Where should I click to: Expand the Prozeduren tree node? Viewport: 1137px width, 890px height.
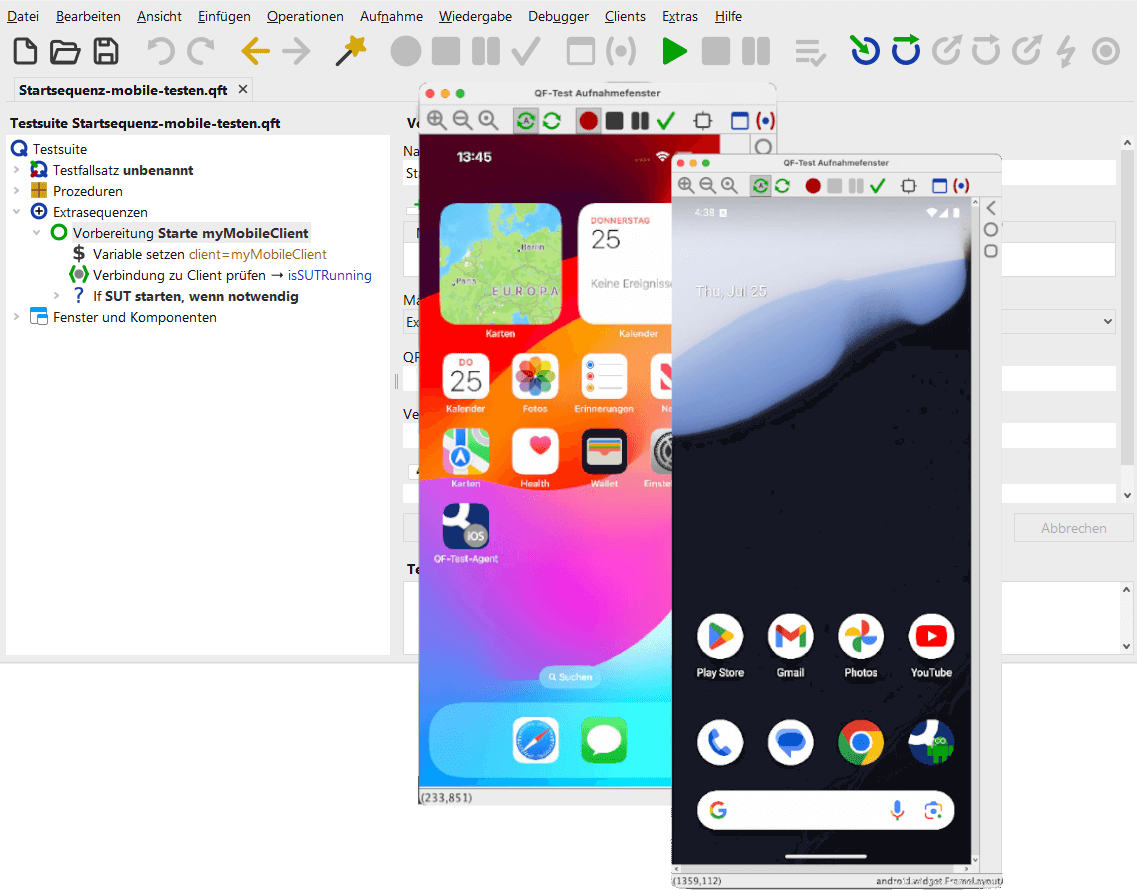click(16, 191)
